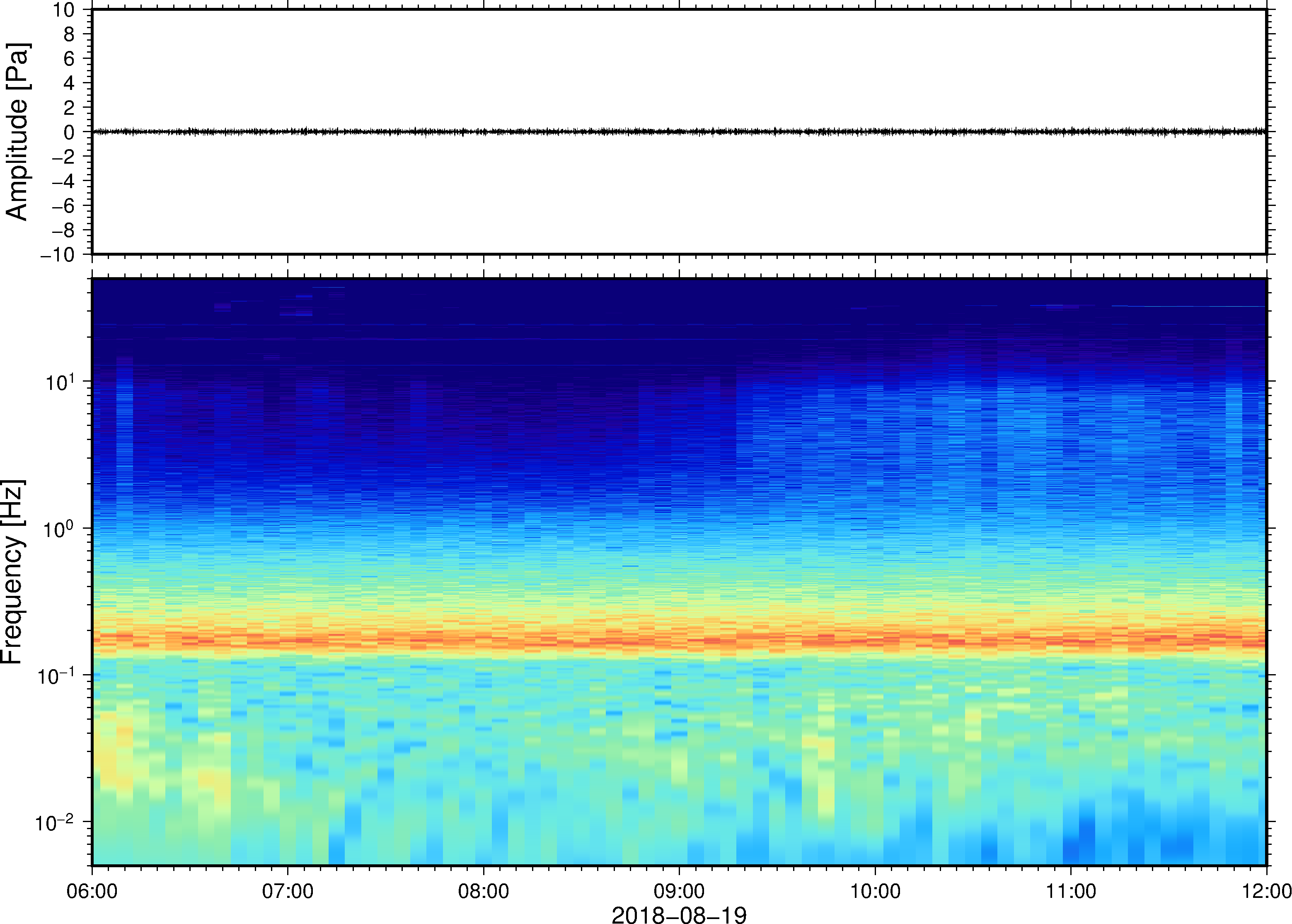Click the 09:00 time tick label

pyautogui.click(x=679, y=891)
